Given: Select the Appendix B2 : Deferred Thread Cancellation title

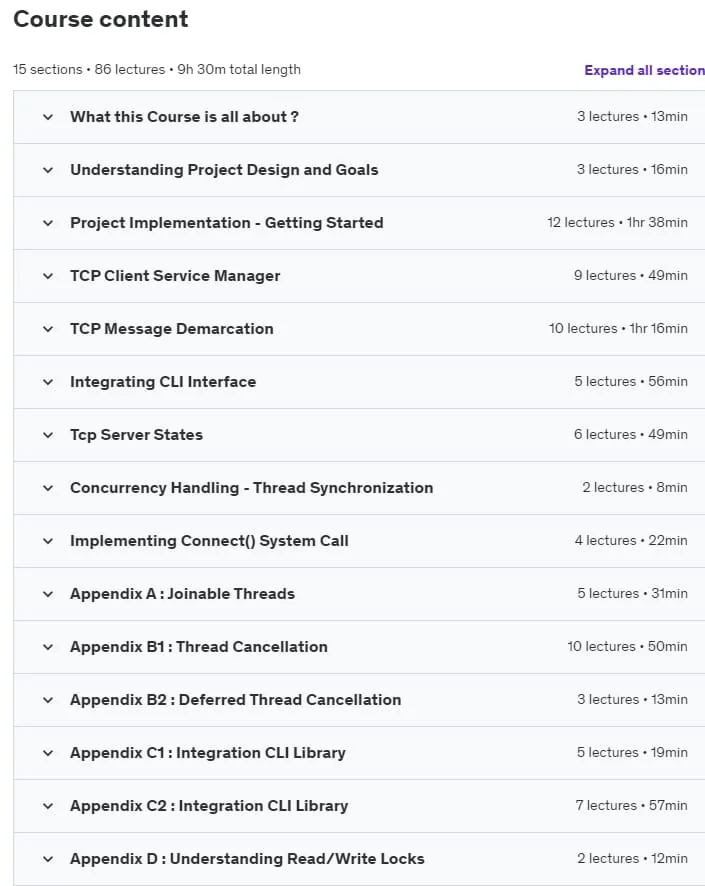Looking at the screenshot, I should [x=236, y=700].
